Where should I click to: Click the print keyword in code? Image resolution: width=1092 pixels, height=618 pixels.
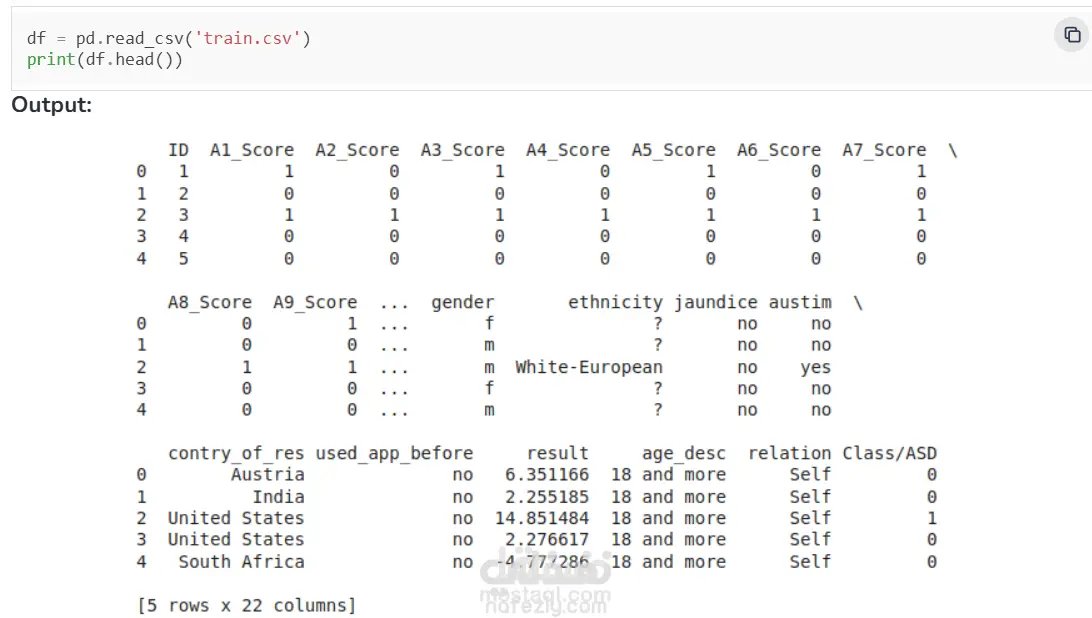coord(51,60)
